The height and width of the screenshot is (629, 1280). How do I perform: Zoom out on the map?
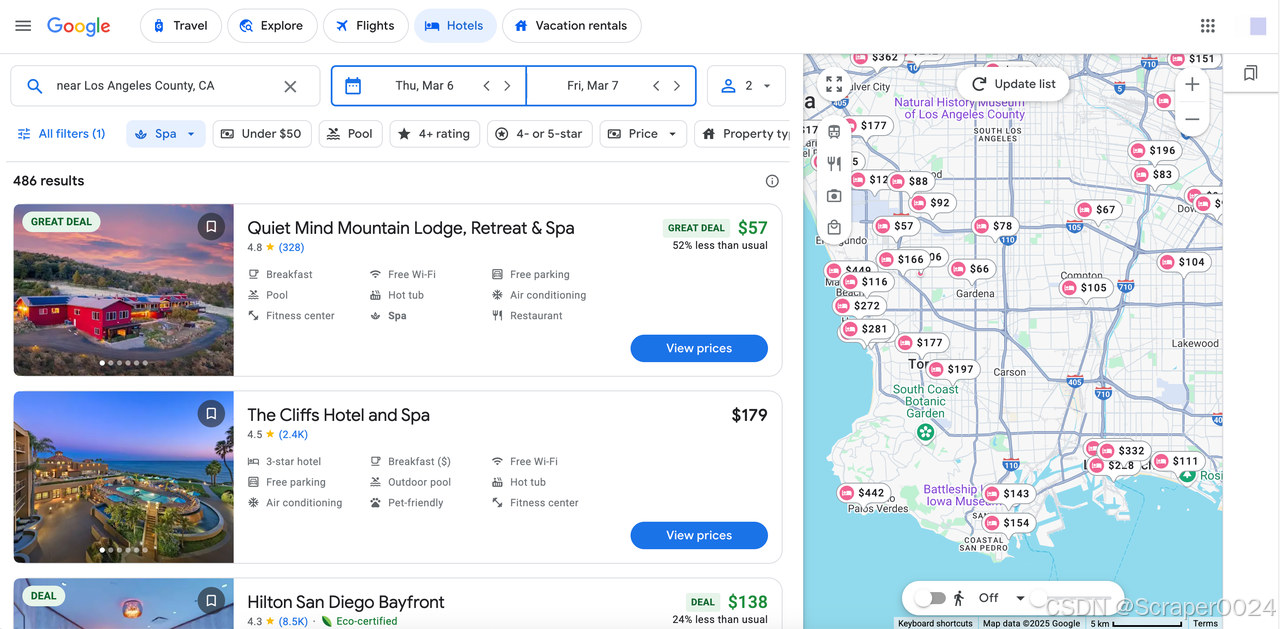click(1191, 119)
